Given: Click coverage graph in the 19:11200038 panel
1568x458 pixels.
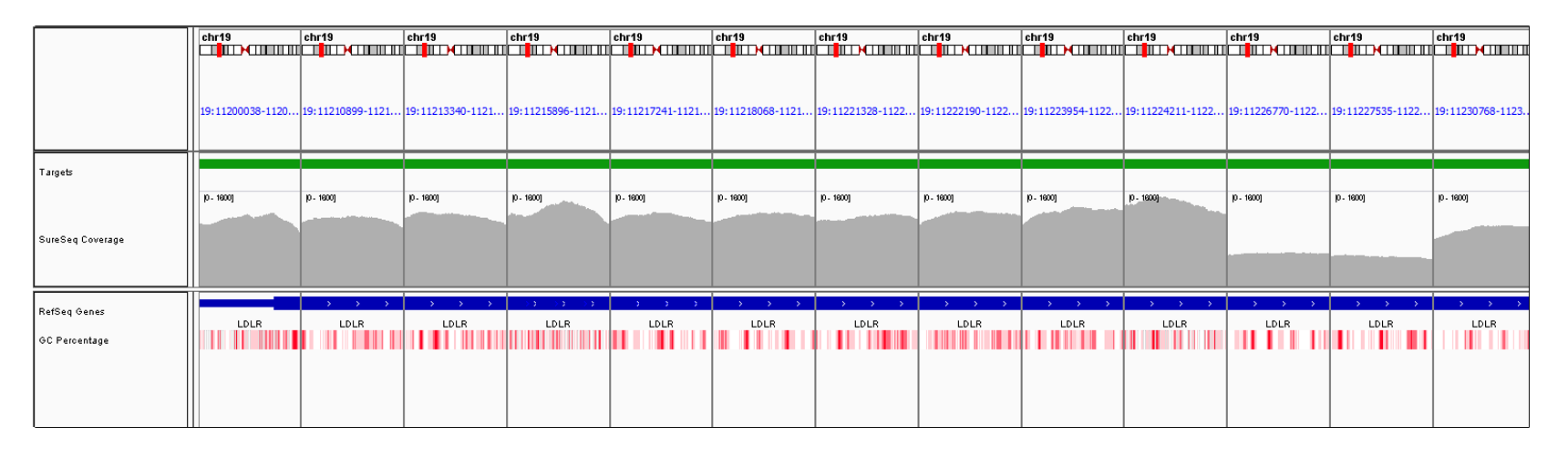Looking at the screenshot, I should pos(249,251).
